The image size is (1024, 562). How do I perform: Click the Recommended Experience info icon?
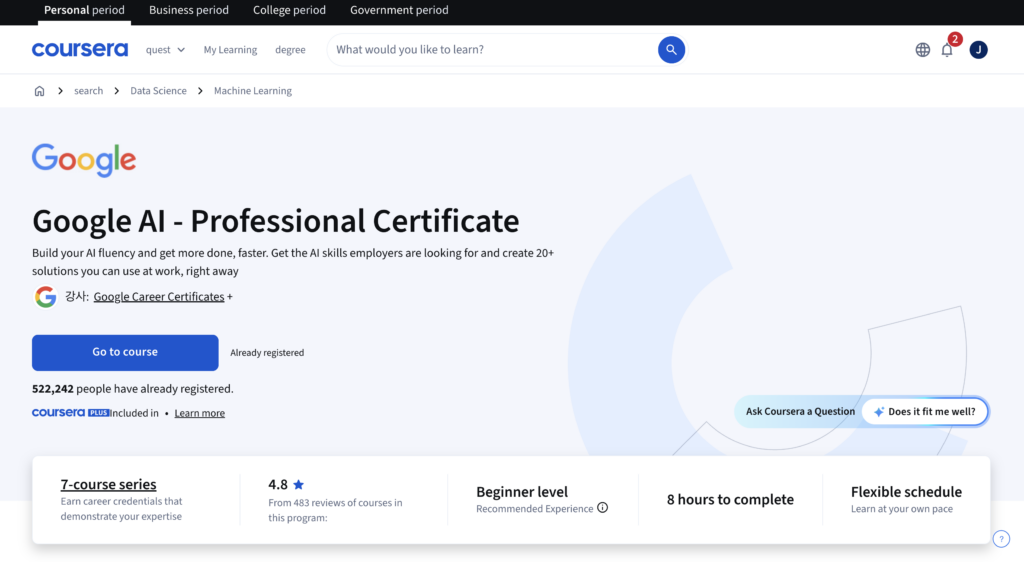[602, 508]
